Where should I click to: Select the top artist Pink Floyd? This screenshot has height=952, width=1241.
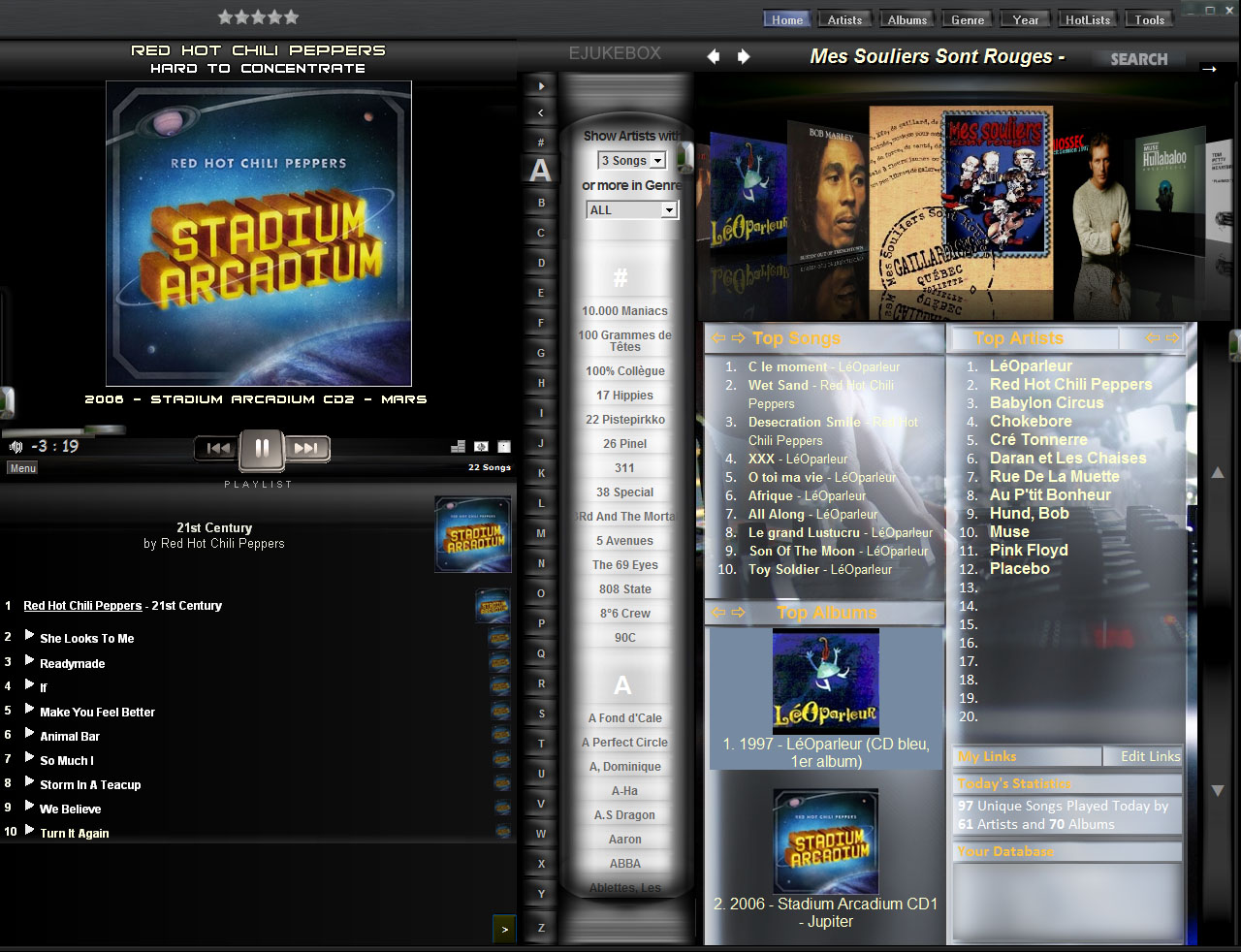[x=1029, y=550]
